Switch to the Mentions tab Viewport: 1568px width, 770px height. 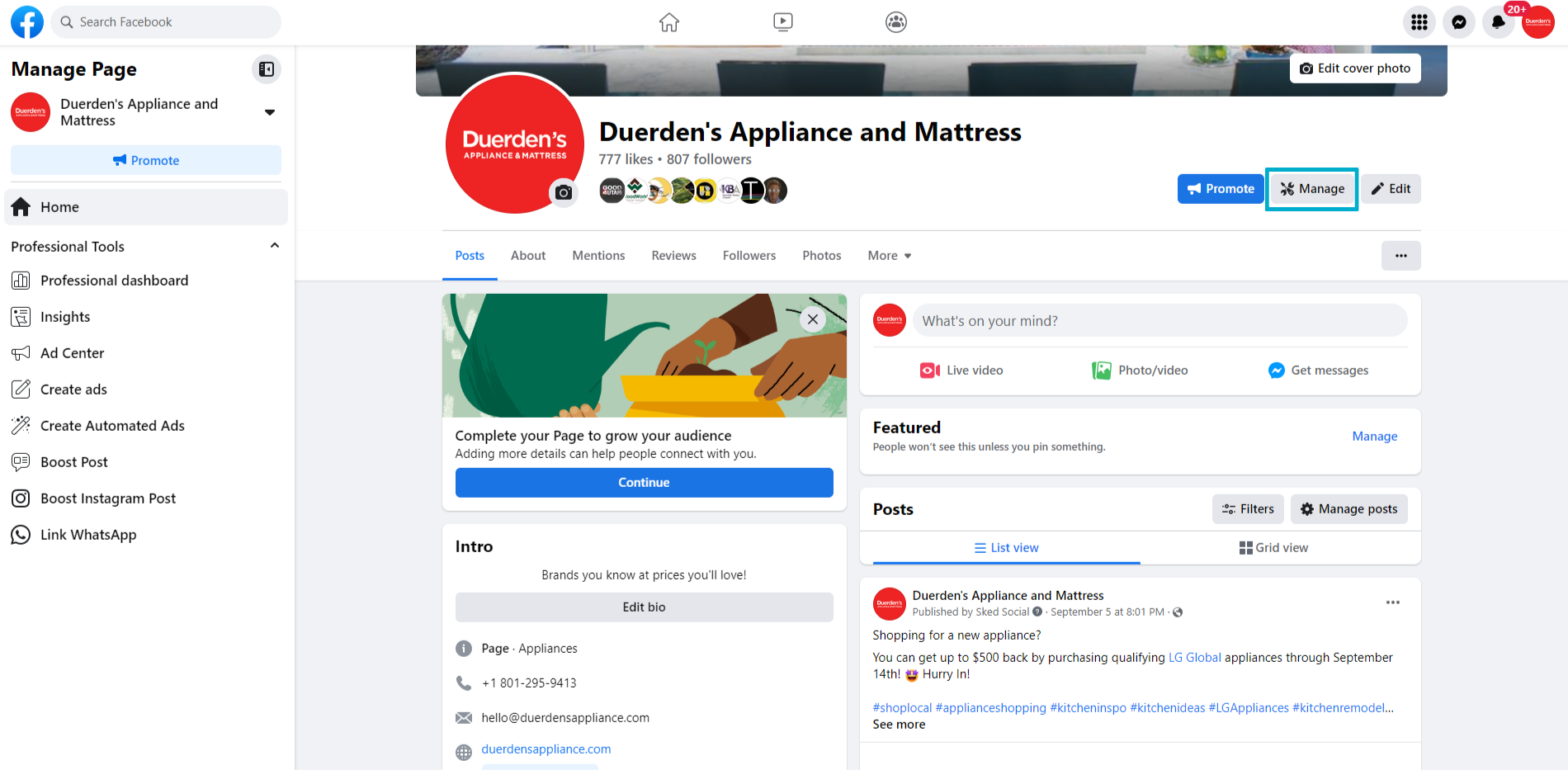(x=598, y=256)
